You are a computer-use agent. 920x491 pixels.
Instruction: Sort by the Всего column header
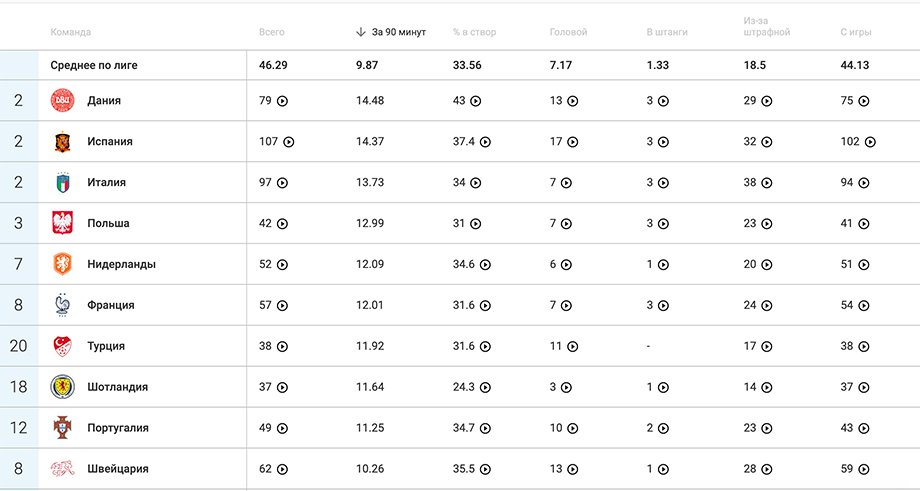272,32
